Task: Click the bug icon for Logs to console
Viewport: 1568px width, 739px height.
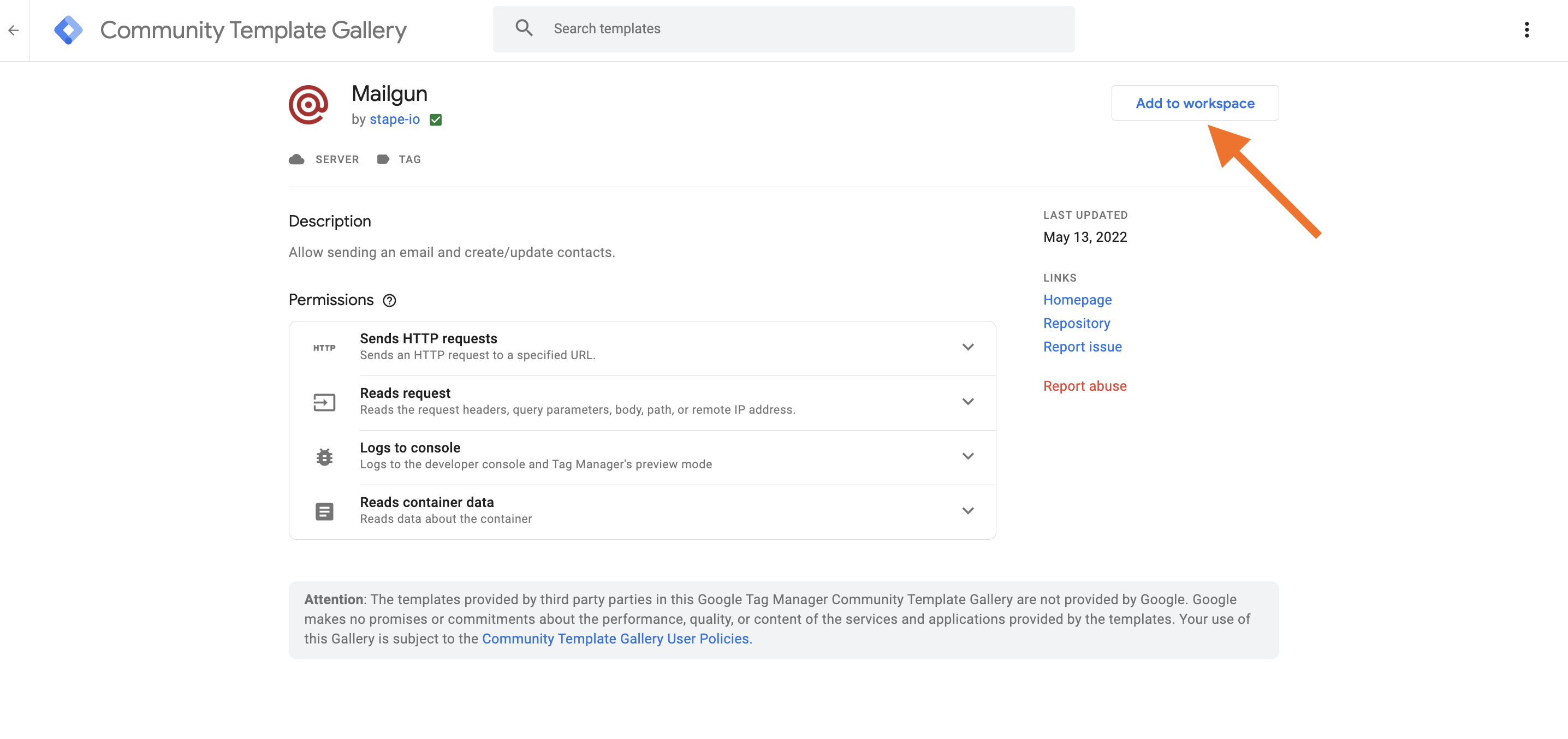Action: pos(324,457)
